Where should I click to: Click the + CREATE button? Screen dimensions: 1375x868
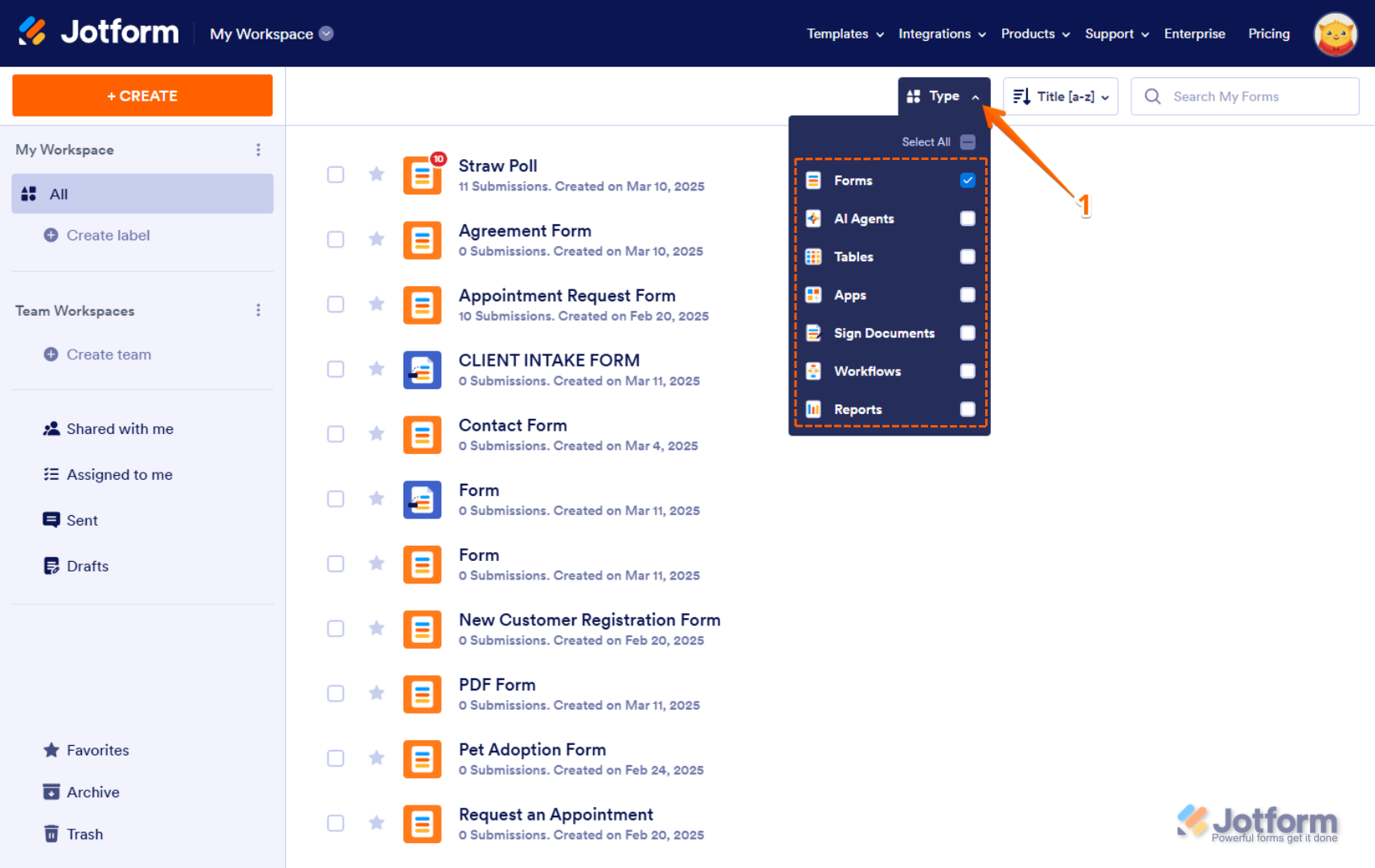[142, 96]
